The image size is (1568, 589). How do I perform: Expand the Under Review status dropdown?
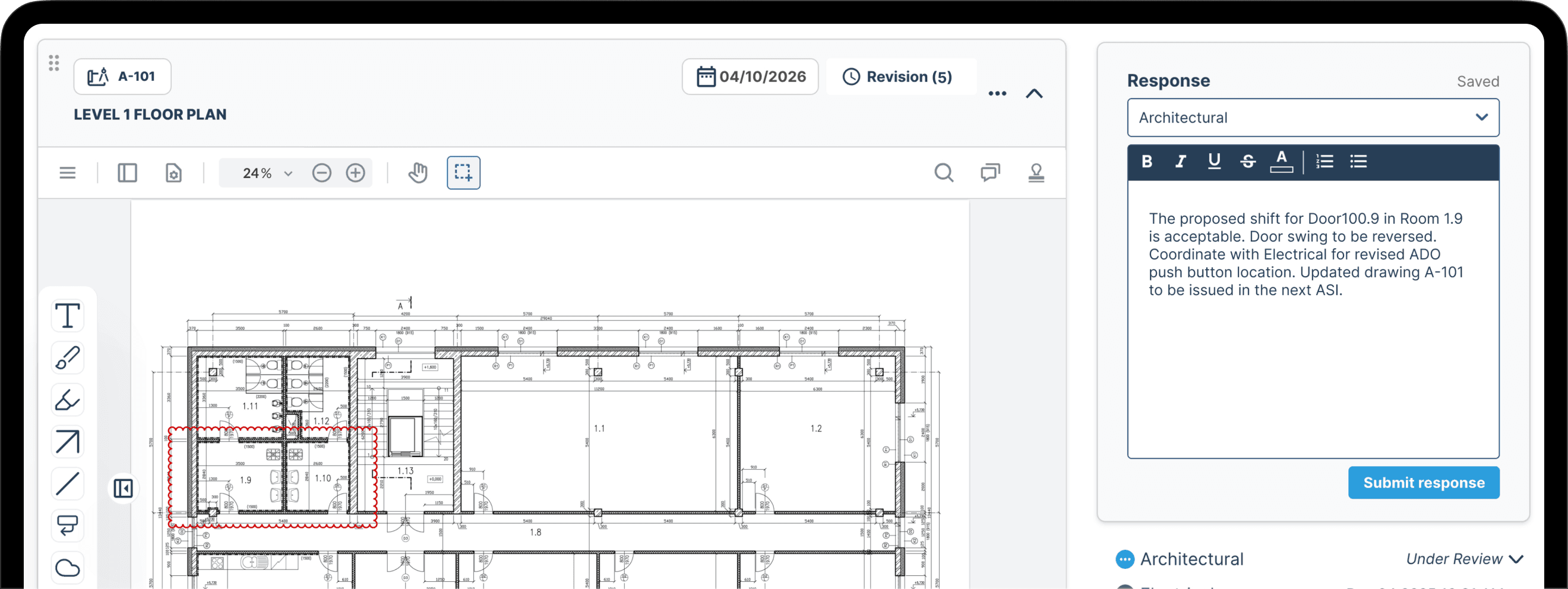(x=1464, y=559)
